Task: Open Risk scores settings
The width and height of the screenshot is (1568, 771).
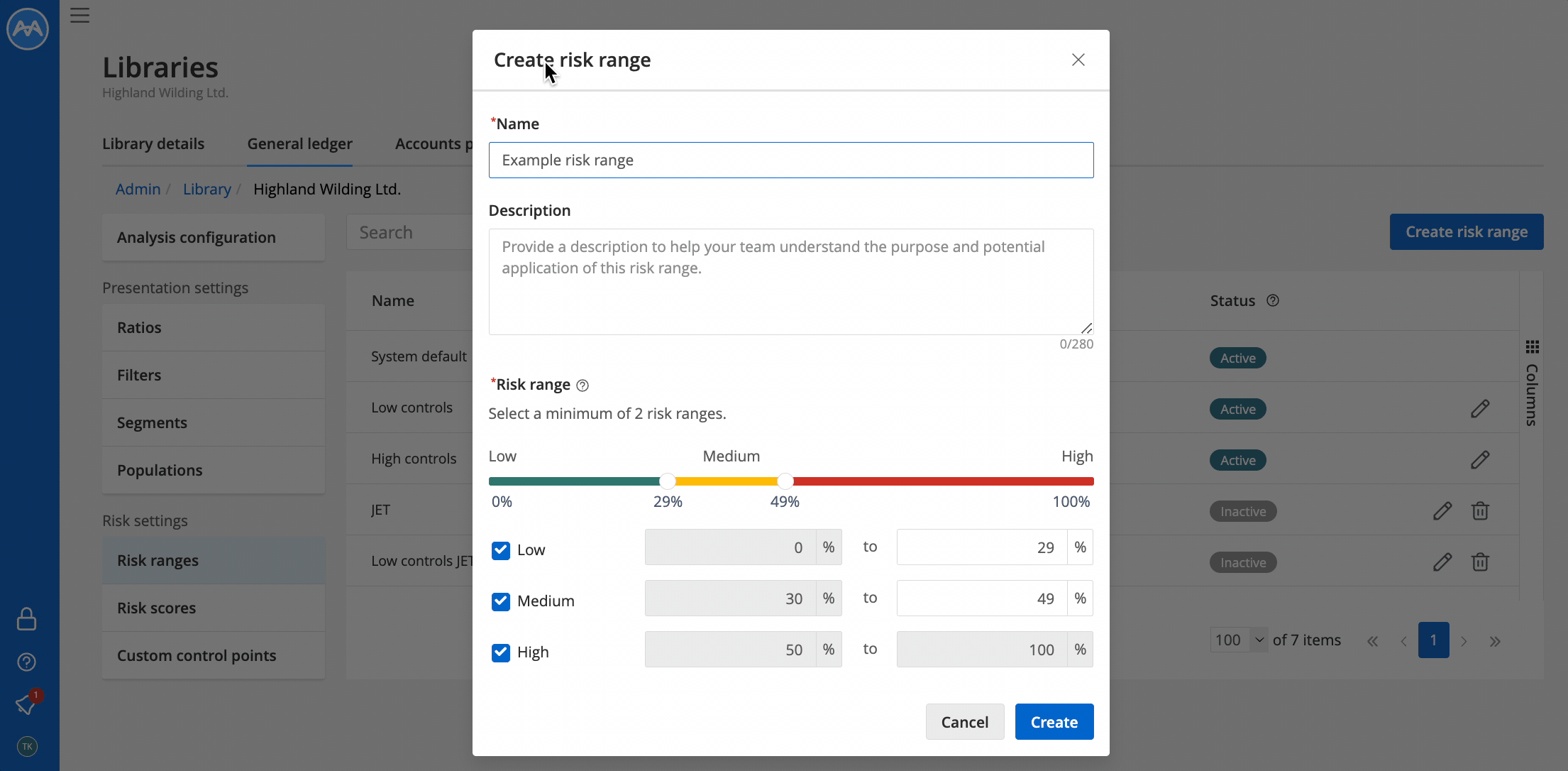Action: point(214,608)
